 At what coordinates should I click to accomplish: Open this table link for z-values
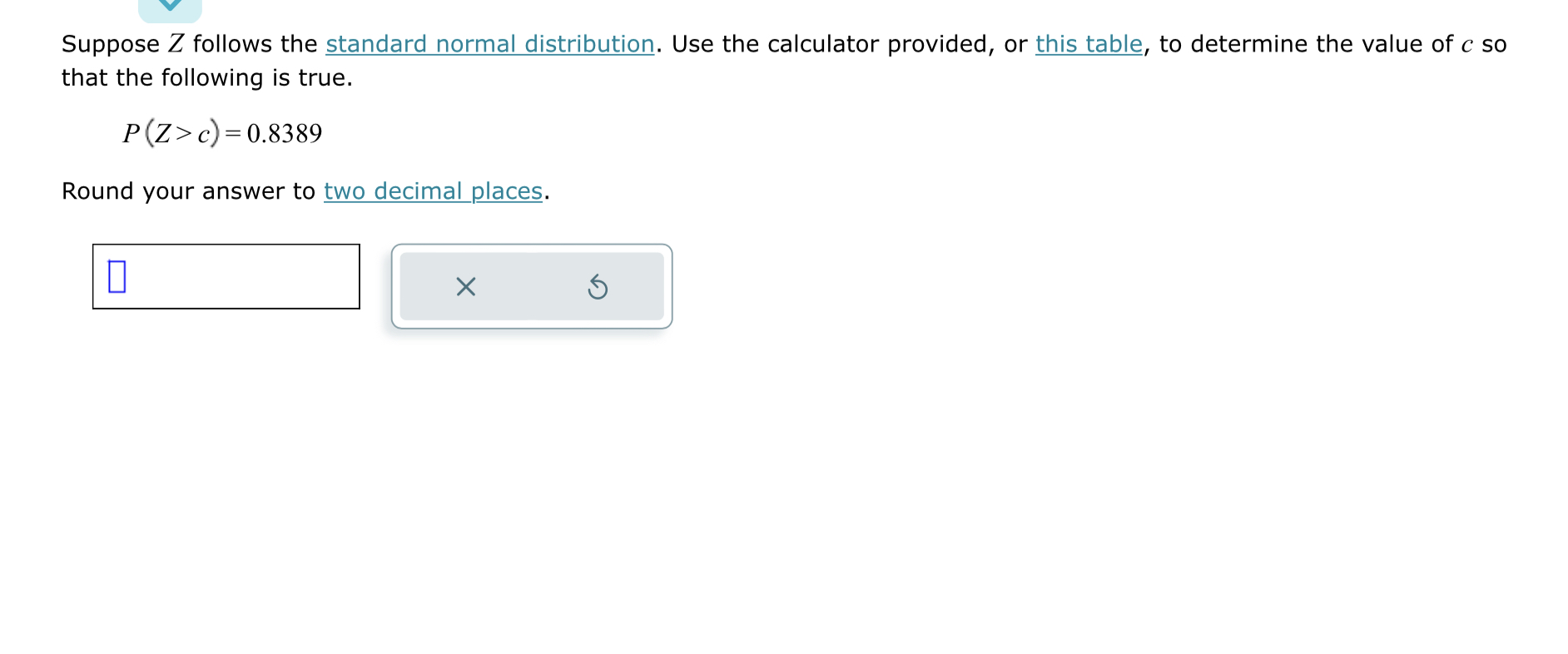pyautogui.click(x=1088, y=43)
